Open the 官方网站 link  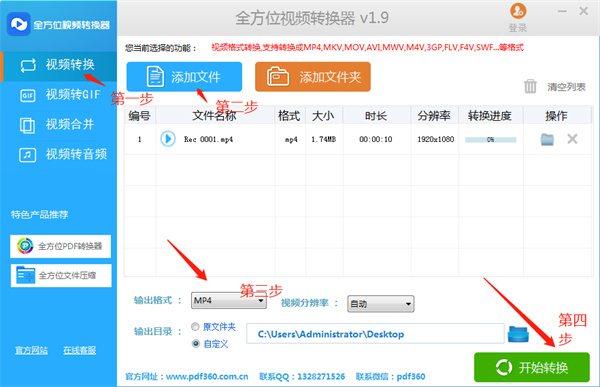[31, 350]
